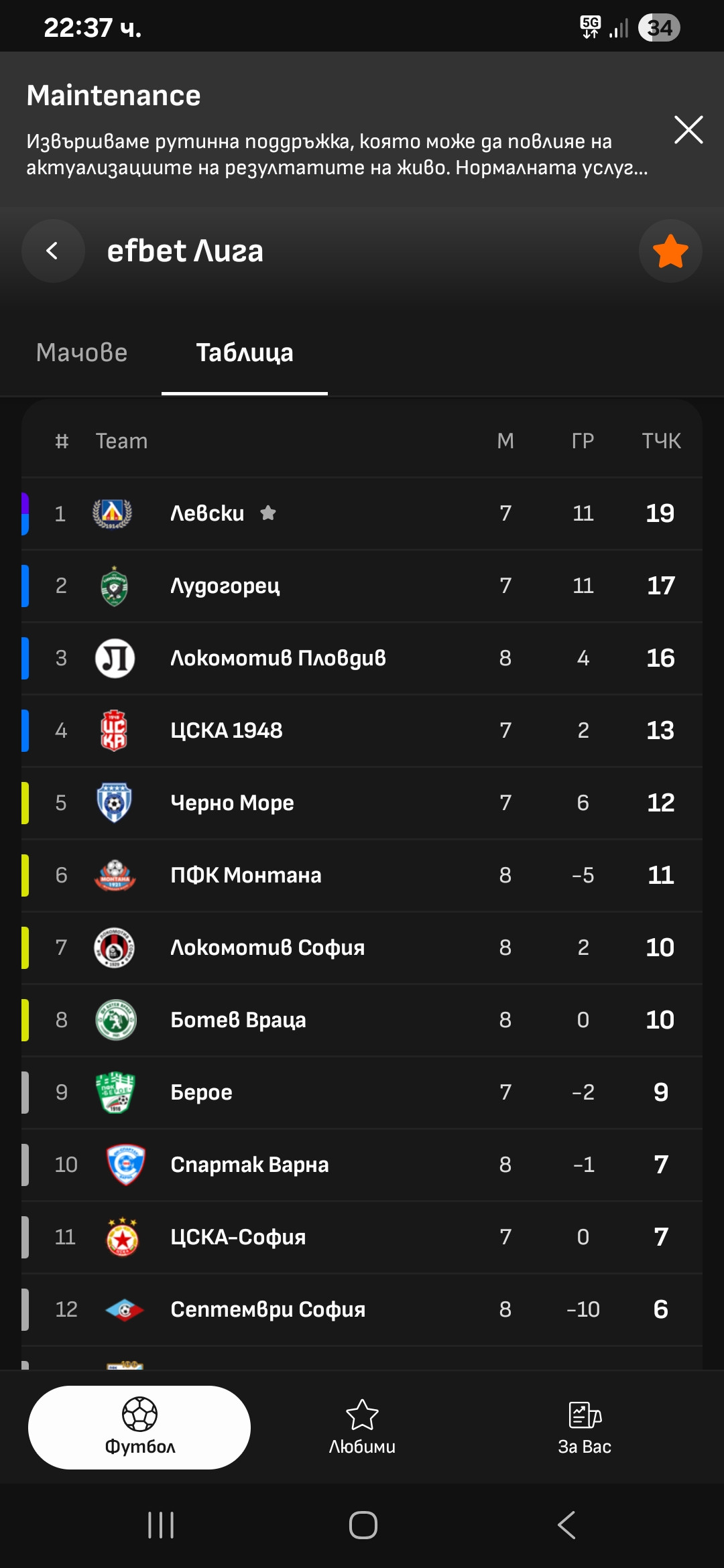
Task: Tap the small star next to Левски
Action: coord(268,513)
